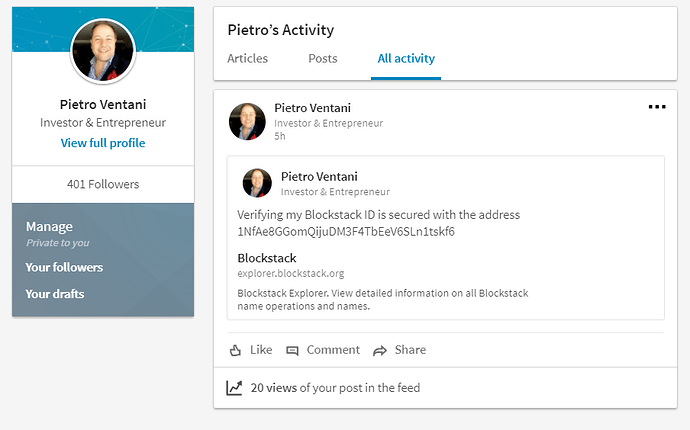Click post author avatar next to 5h
Viewport: 690px width, 430px height.
click(247, 121)
